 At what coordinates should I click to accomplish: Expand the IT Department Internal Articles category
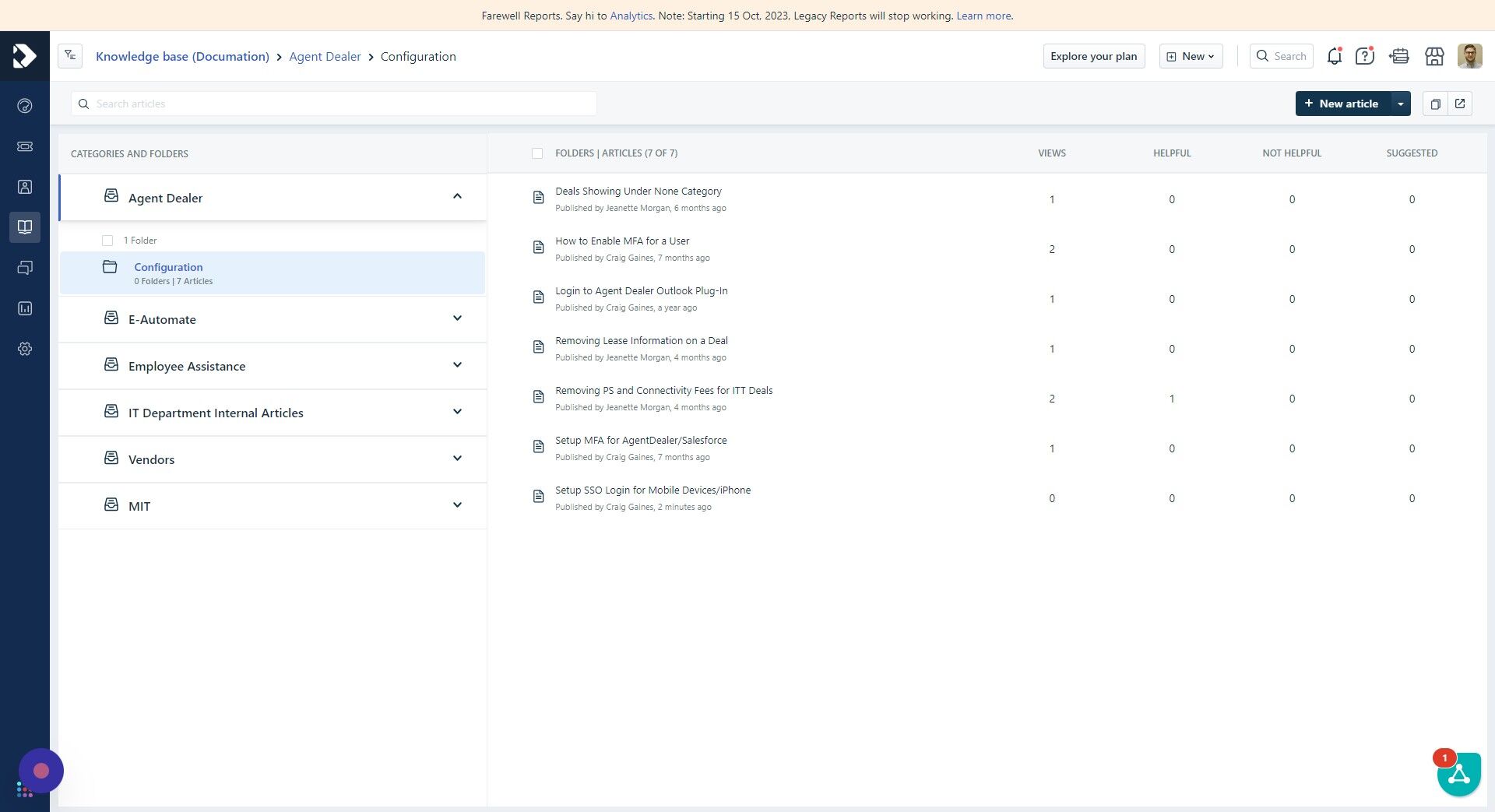pos(457,412)
